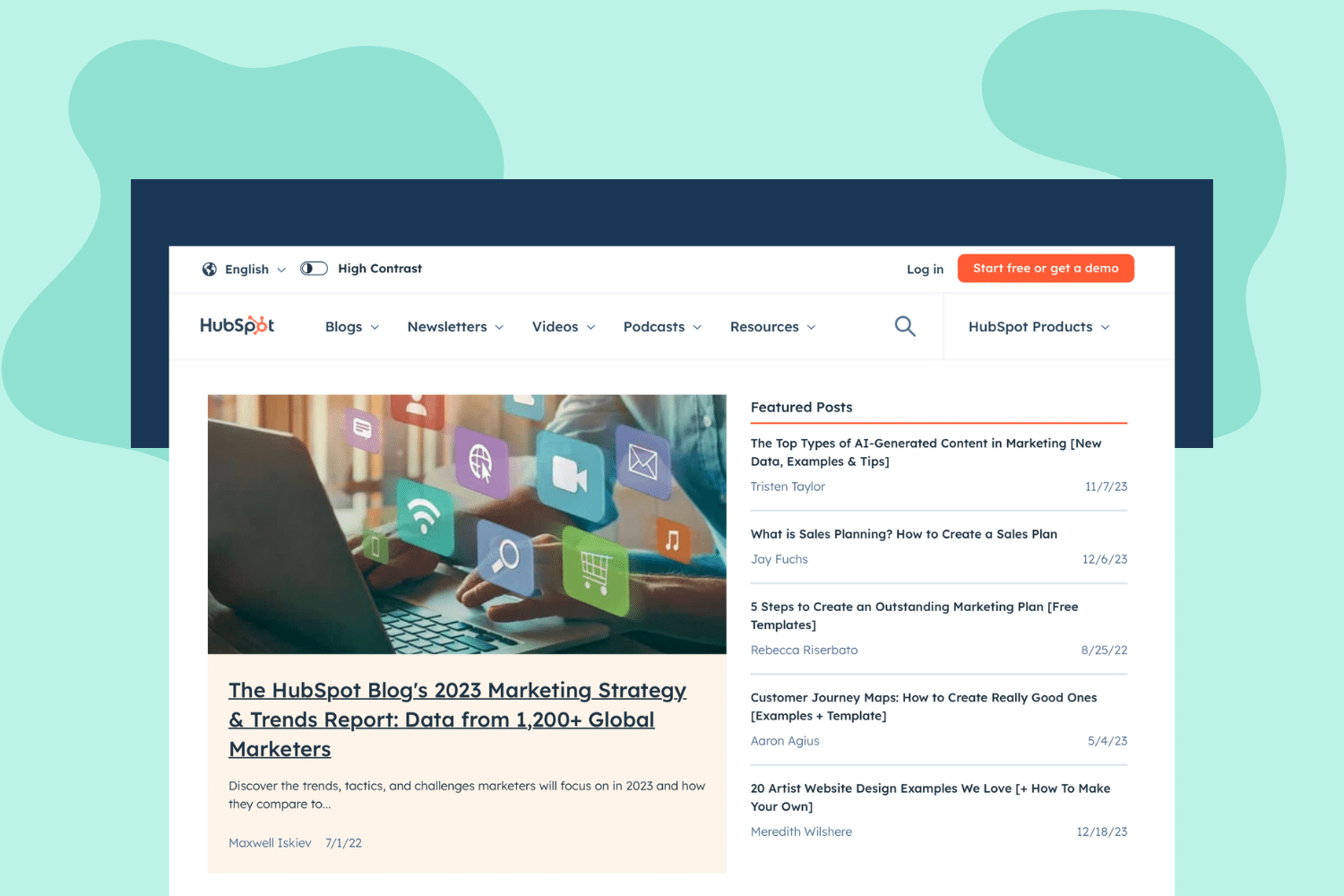Image resolution: width=1344 pixels, height=896 pixels.
Task: Open the Newsletters menu
Action: (455, 327)
